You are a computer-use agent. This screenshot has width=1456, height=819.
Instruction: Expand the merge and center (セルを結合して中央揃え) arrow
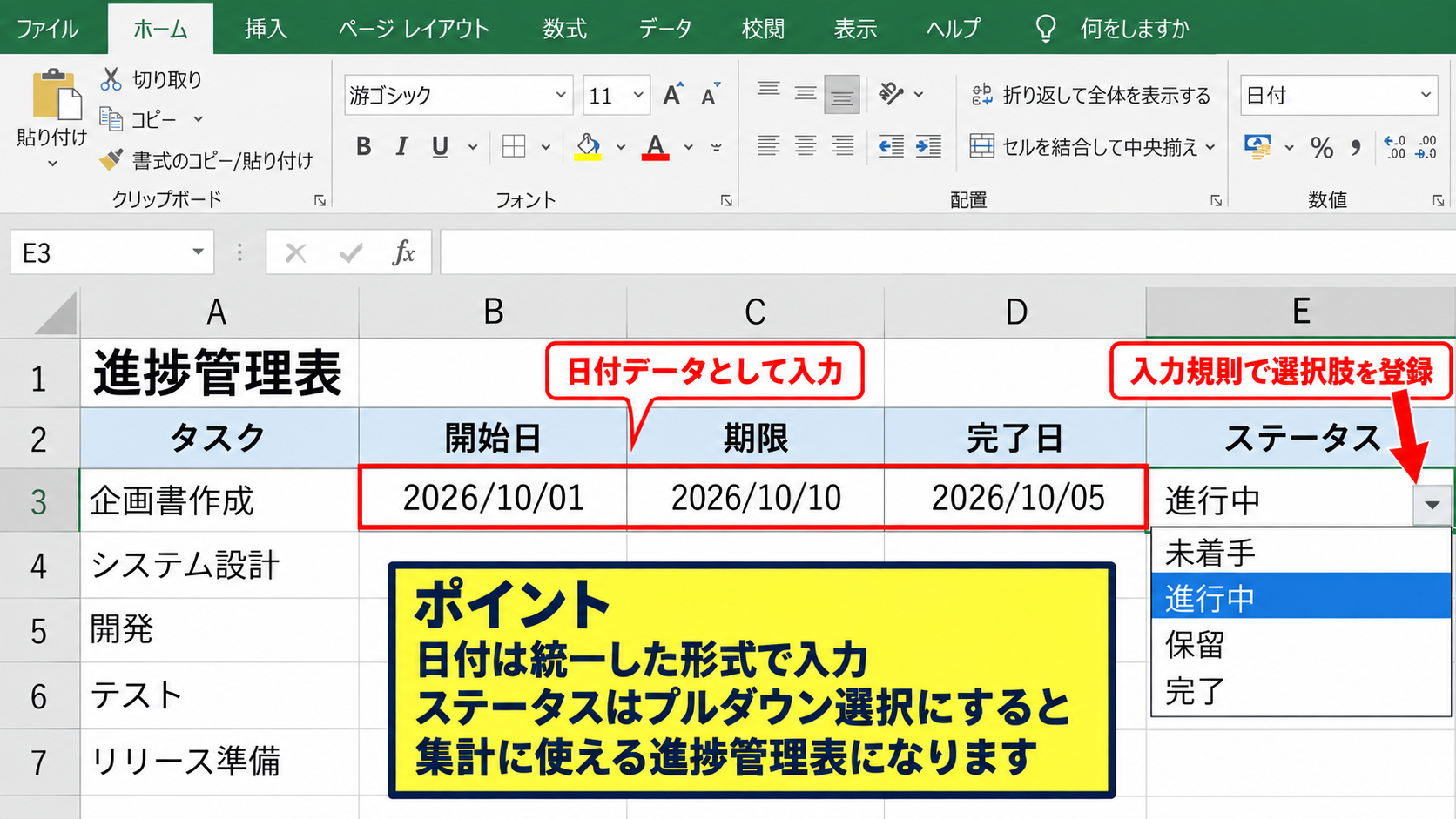point(1210,147)
